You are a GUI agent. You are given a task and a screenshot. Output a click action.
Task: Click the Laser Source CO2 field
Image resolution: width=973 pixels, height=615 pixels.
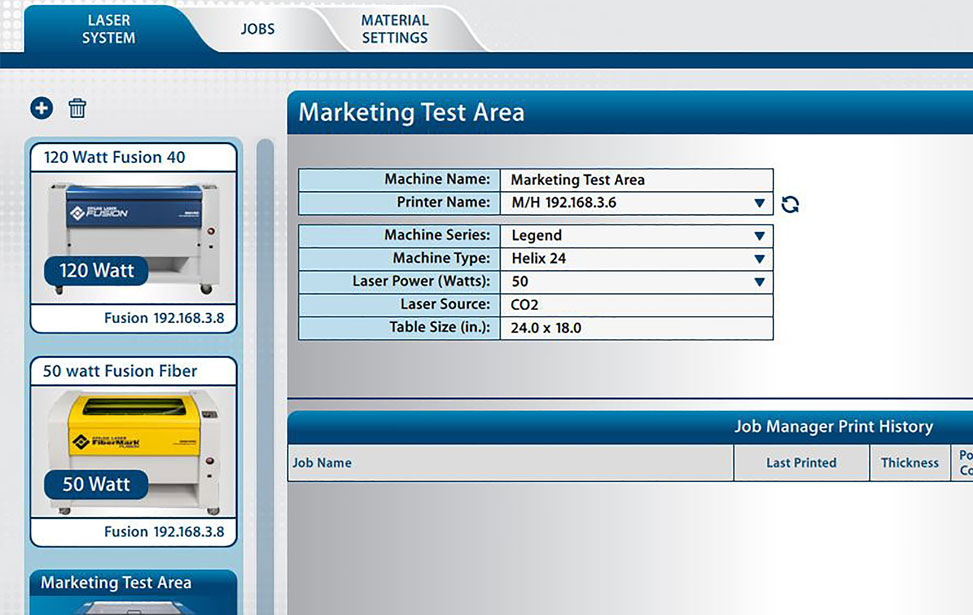[635, 305]
